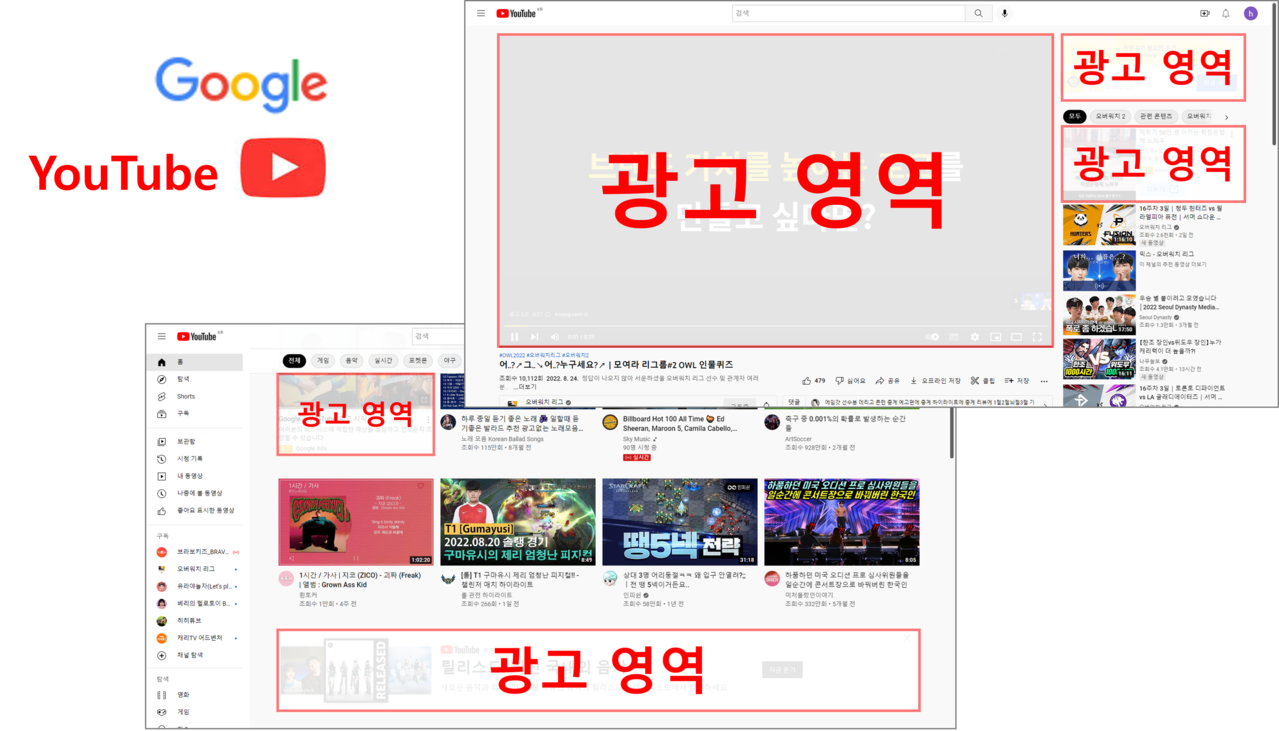Image resolution: width=1279 pixels, height=731 pixels.
Task: Select the 모두 chip in related videos
Action: coord(1075,117)
